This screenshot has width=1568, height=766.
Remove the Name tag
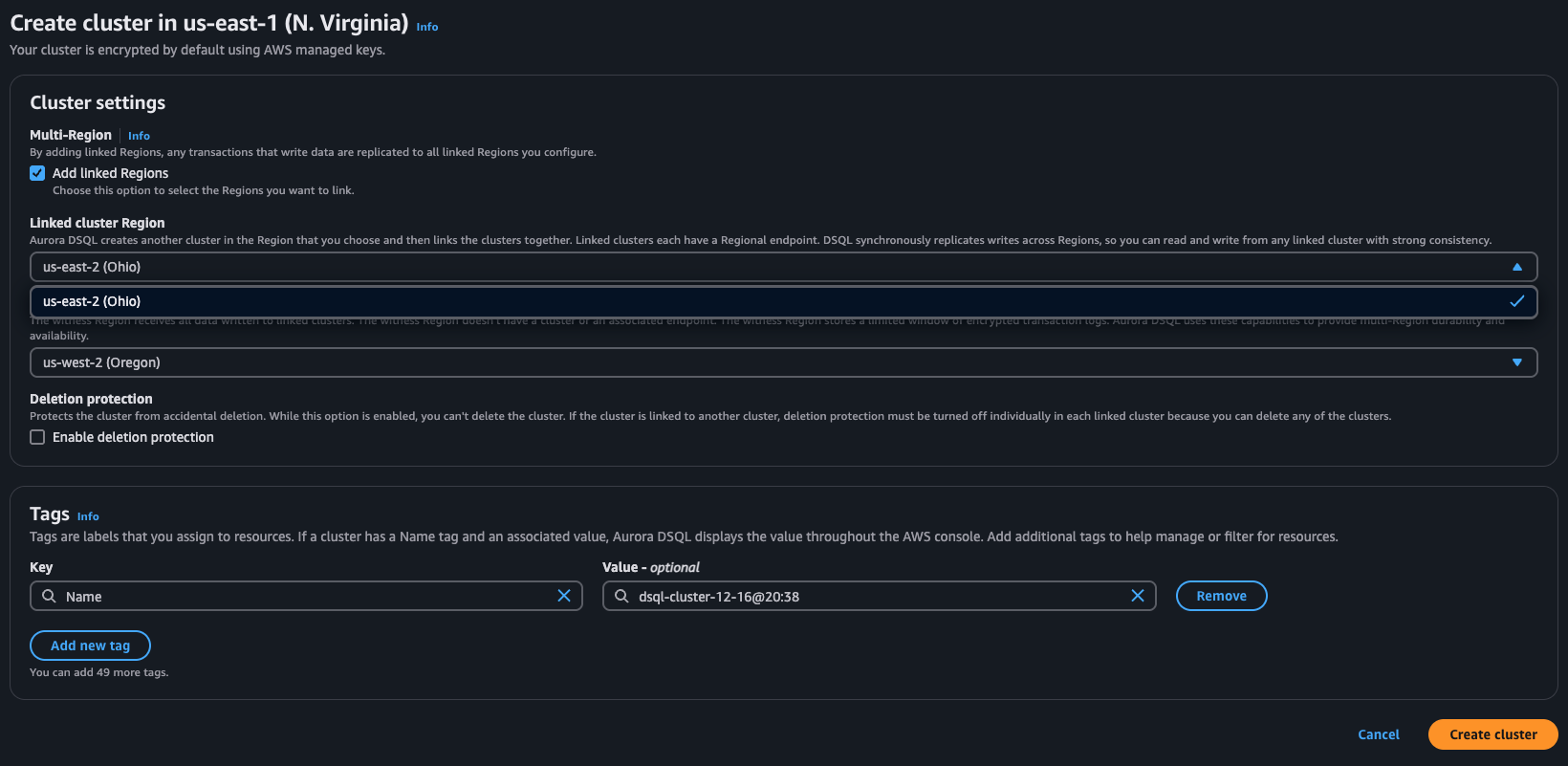tap(1221, 596)
